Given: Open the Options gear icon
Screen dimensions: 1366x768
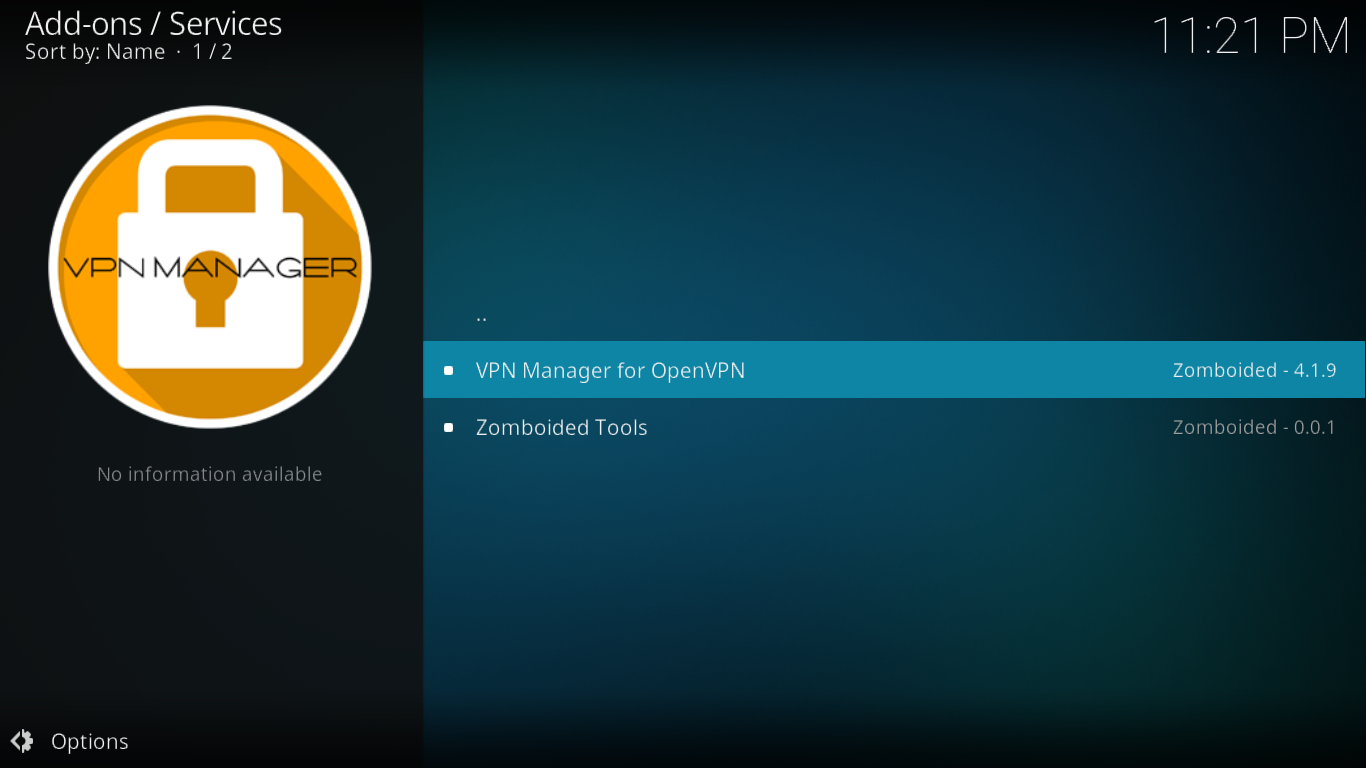Looking at the screenshot, I should pos(22,741).
